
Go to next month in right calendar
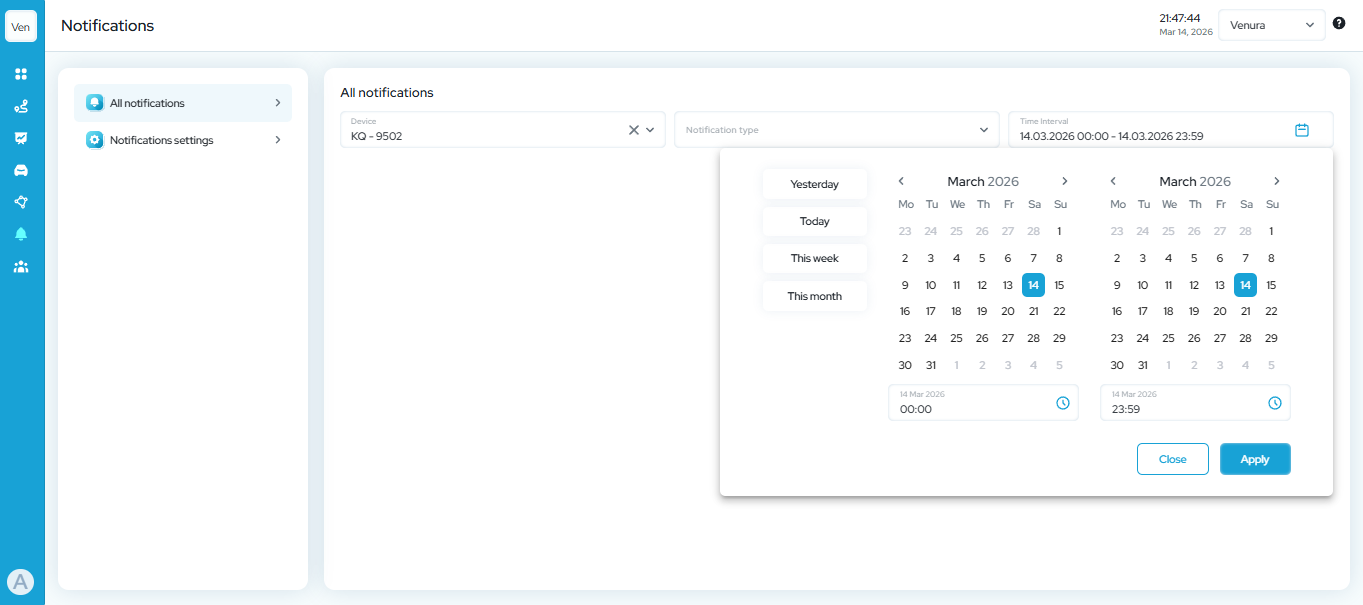point(1277,181)
